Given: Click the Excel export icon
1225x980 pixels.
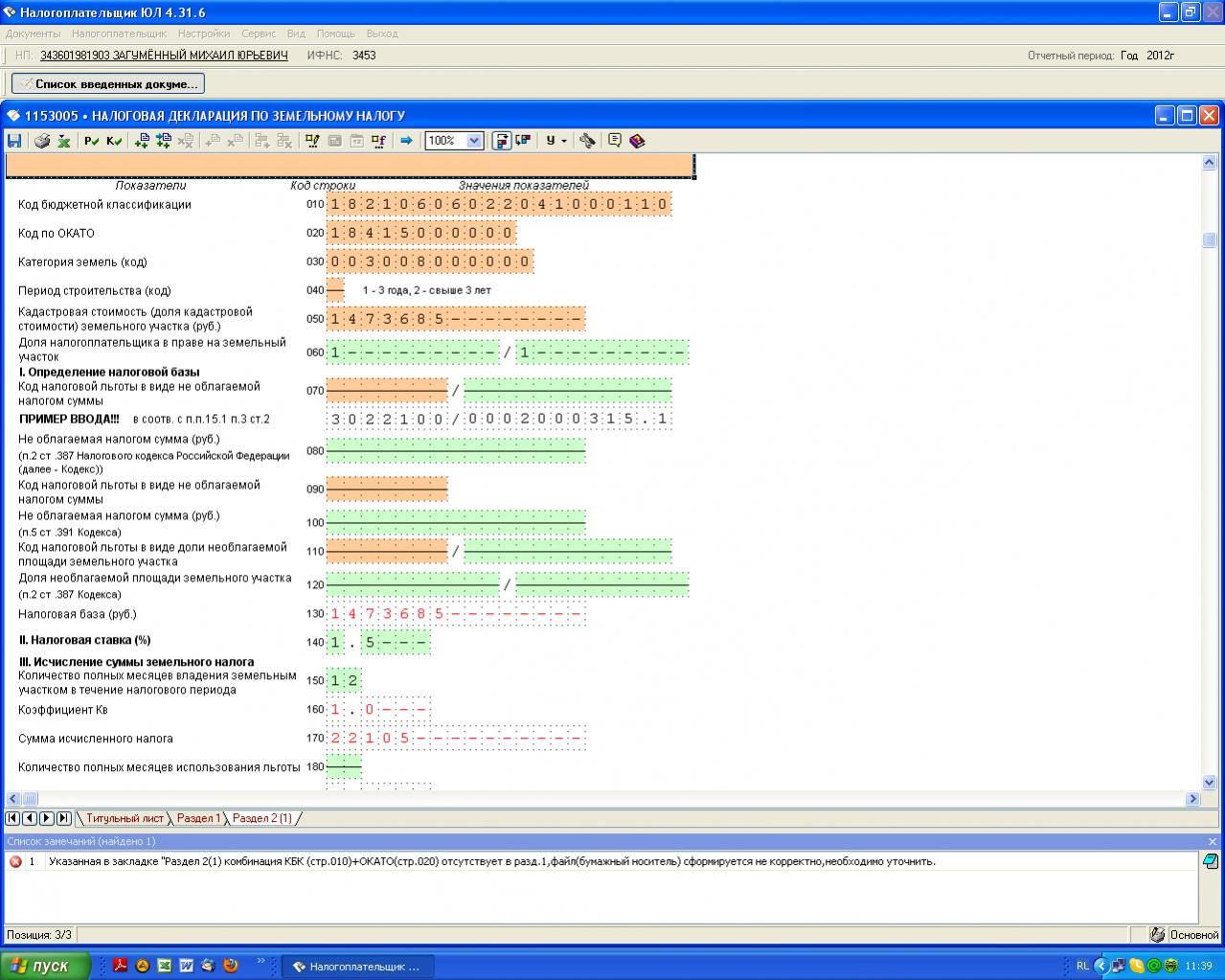Looking at the screenshot, I should click(63, 141).
